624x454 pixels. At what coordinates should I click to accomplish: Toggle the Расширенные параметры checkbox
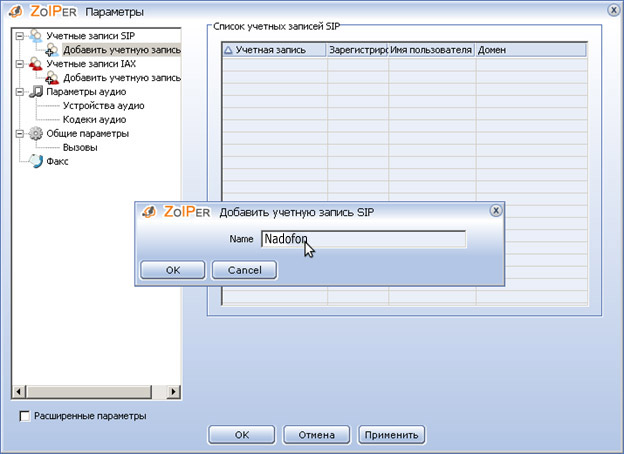(25, 416)
